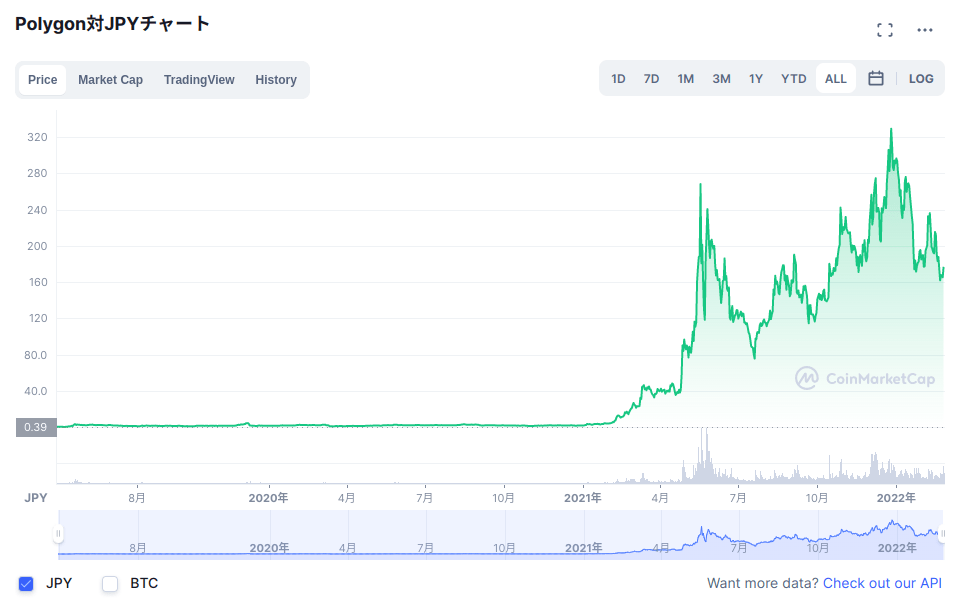This screenshot has height=611, width=962.
Task: Click the 2021年 label on chart axis
Action: [582, 498]
